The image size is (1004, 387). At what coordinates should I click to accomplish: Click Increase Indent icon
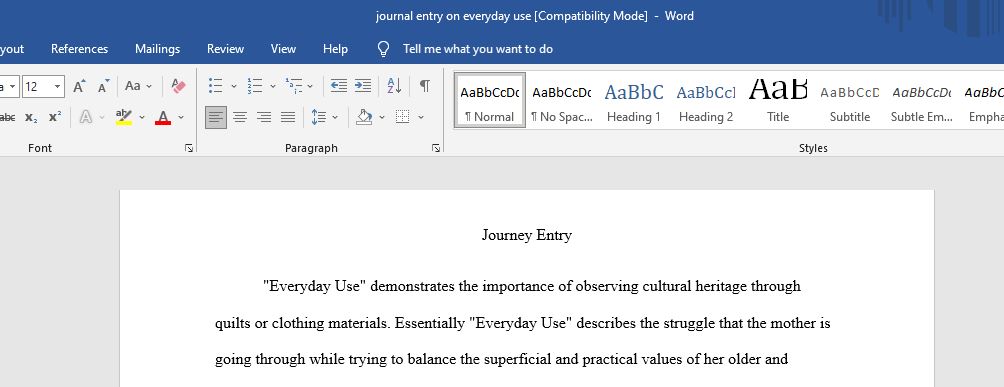[363, 86]
